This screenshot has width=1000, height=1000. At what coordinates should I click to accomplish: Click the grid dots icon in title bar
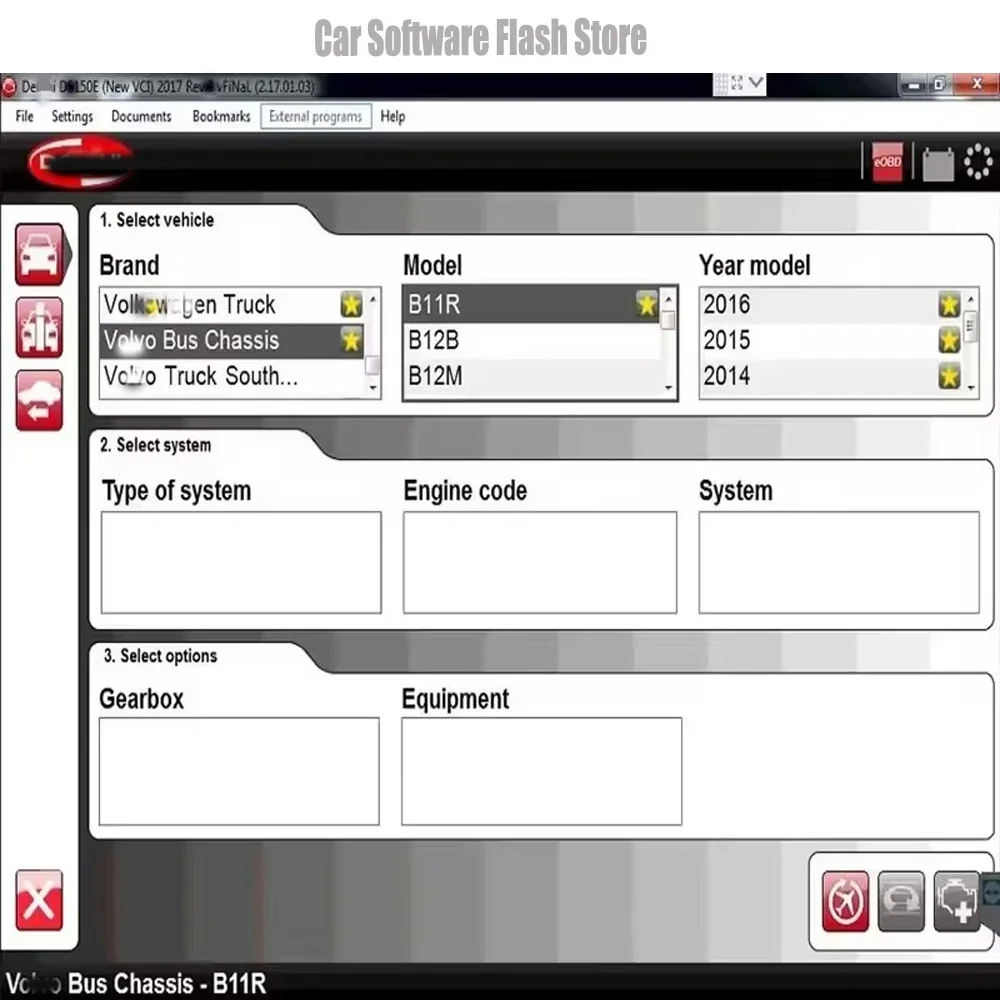[721, 84]
